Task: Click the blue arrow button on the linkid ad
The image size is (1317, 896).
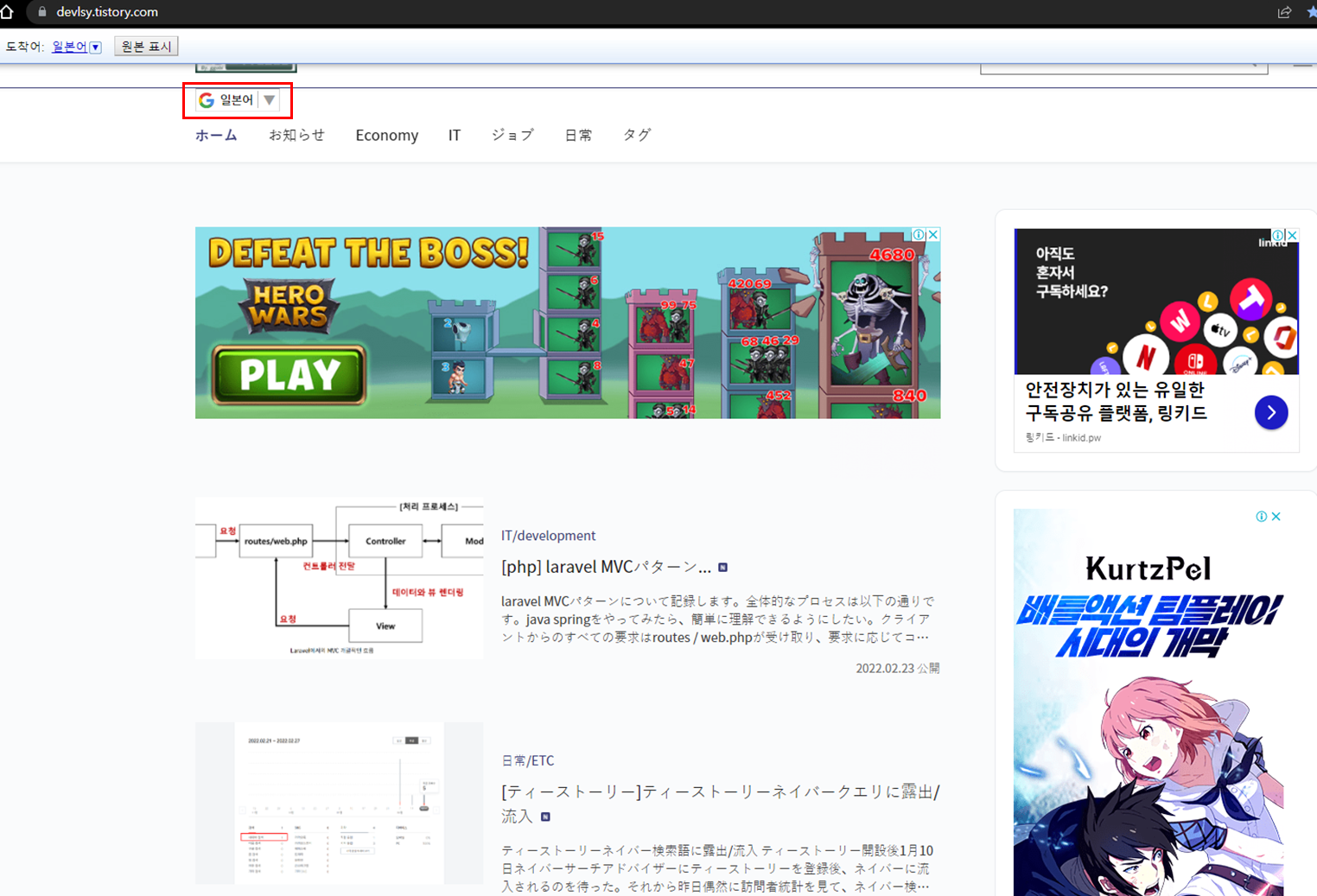Action: click(1271, 413)
